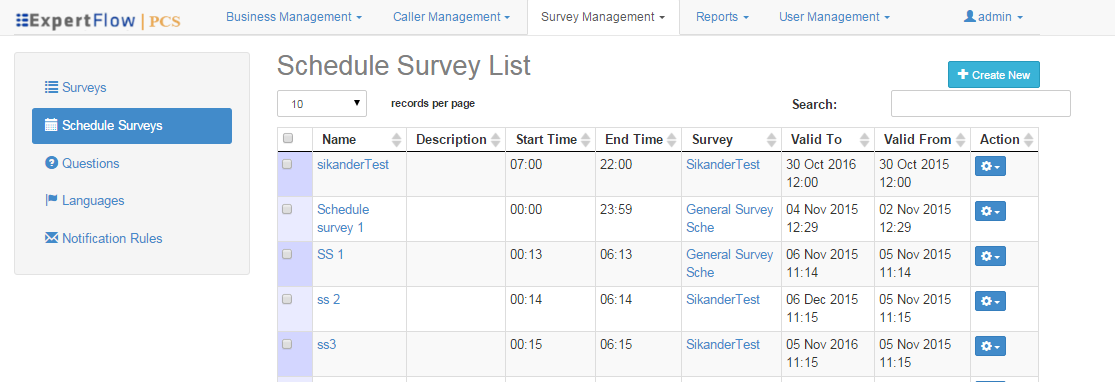Viewport: 1115px width, 382px height.
Task: Open the Survey Management menu
Action: (x=603, y=16)
